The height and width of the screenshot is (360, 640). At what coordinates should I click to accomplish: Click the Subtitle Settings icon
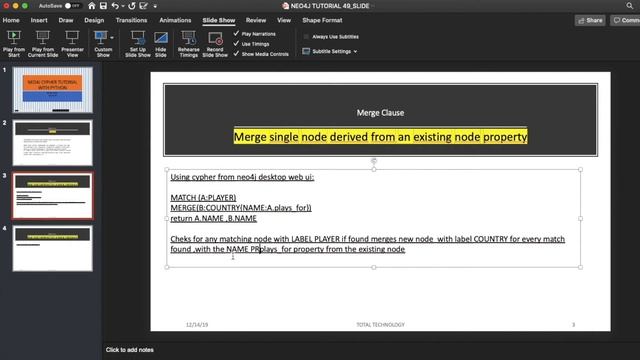click(x=306, y=51)
